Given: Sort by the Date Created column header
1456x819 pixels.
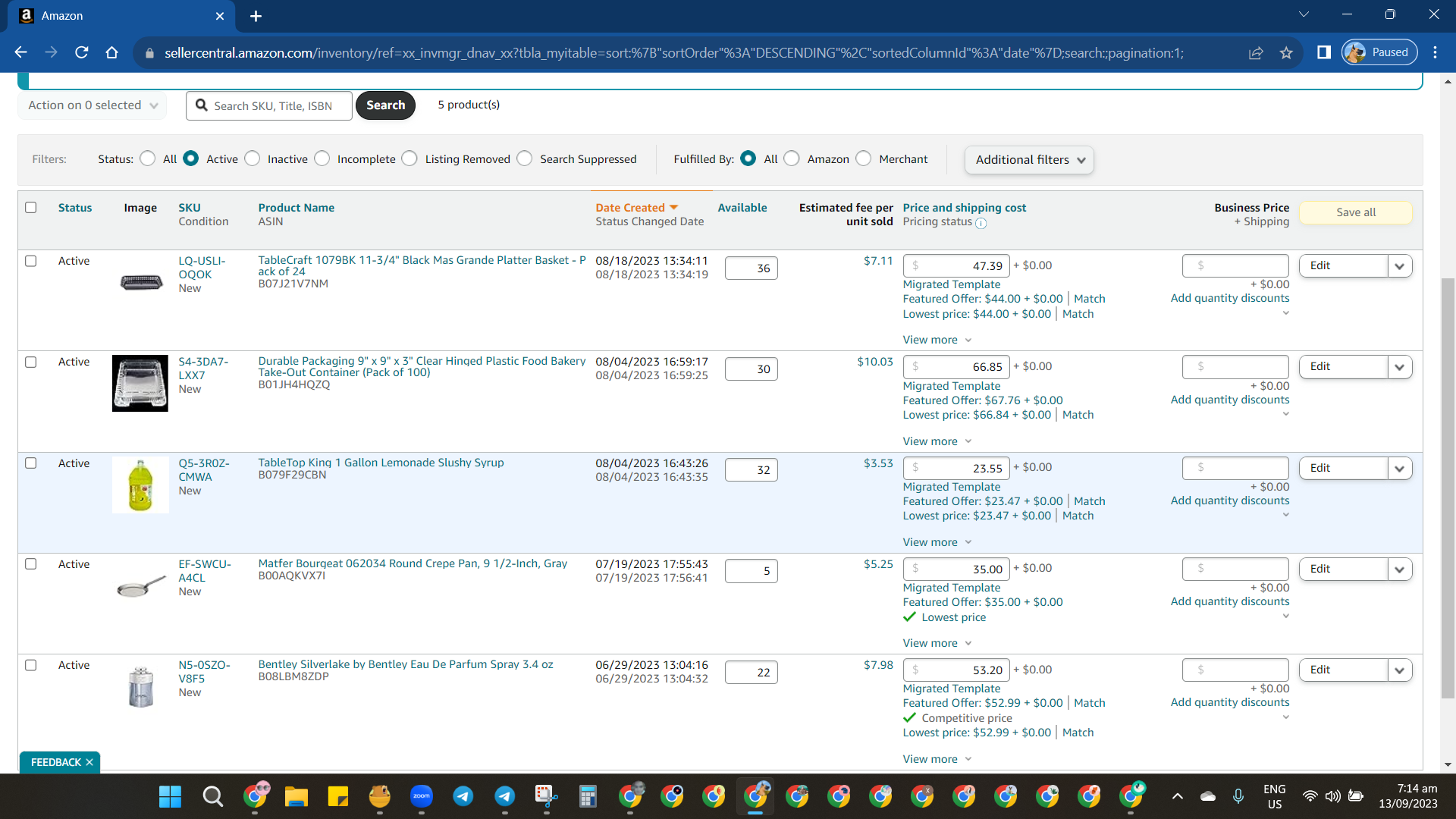Looking at the screenshot, I should tap(630, 208).
